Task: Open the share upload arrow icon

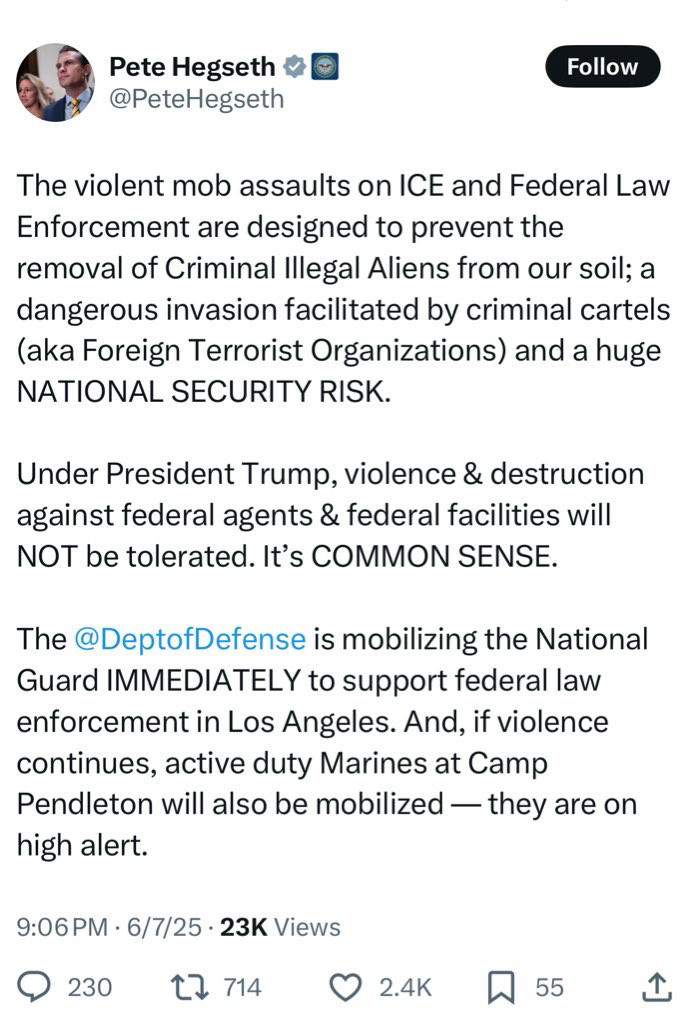Action: [656, 986]
